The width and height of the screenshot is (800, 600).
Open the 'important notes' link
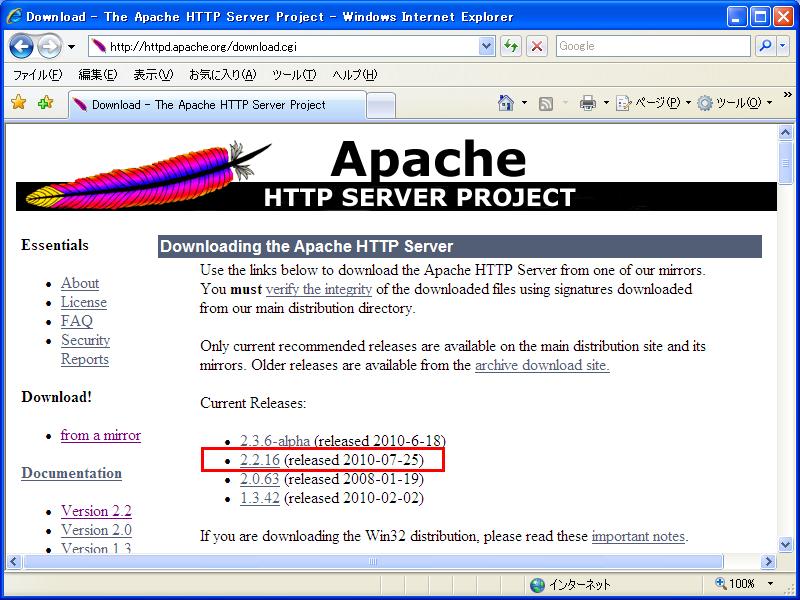click(x=638, y=536)
